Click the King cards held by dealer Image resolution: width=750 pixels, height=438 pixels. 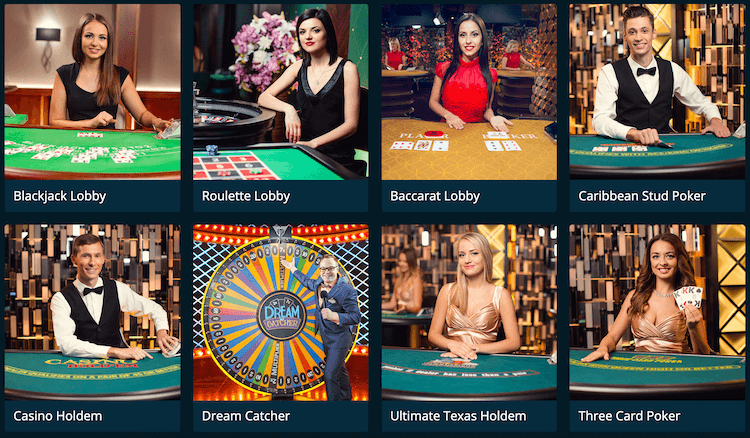tap(688, 297)
